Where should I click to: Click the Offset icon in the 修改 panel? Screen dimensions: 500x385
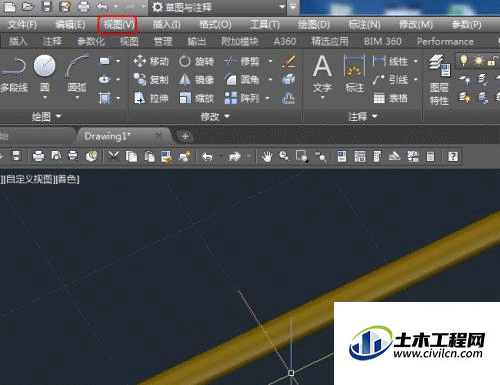(289, 98)
